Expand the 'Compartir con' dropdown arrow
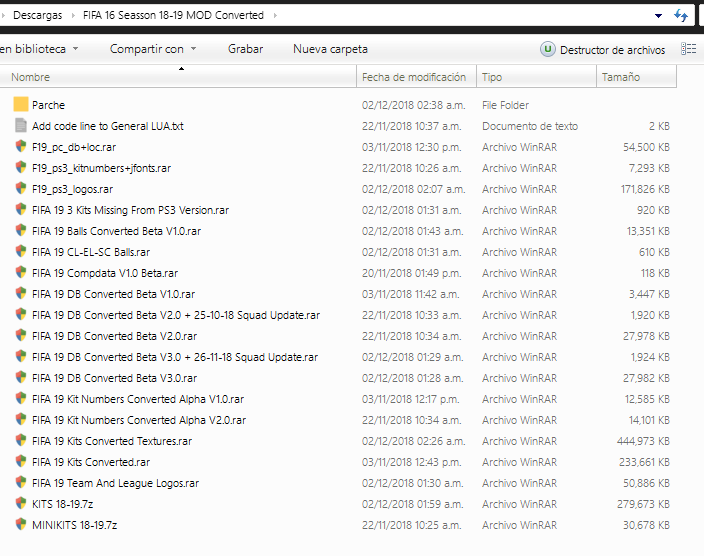 (x=194, y=49)
